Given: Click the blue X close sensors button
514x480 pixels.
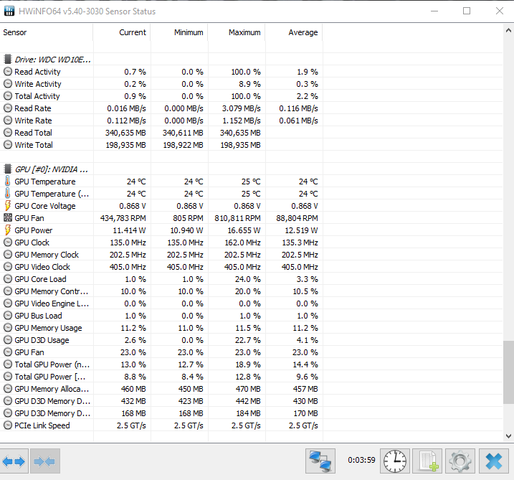Looking at the screenshot, I should (494, 461).
